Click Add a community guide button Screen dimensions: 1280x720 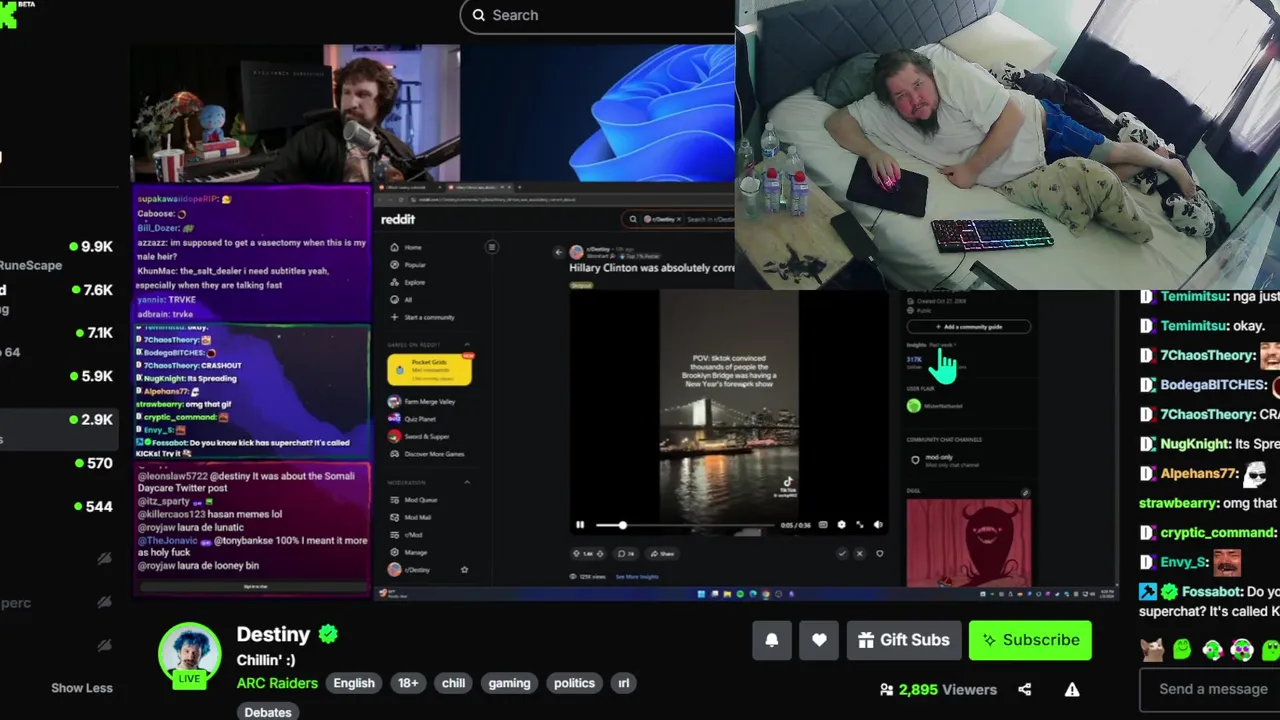[x=968, y=326]
